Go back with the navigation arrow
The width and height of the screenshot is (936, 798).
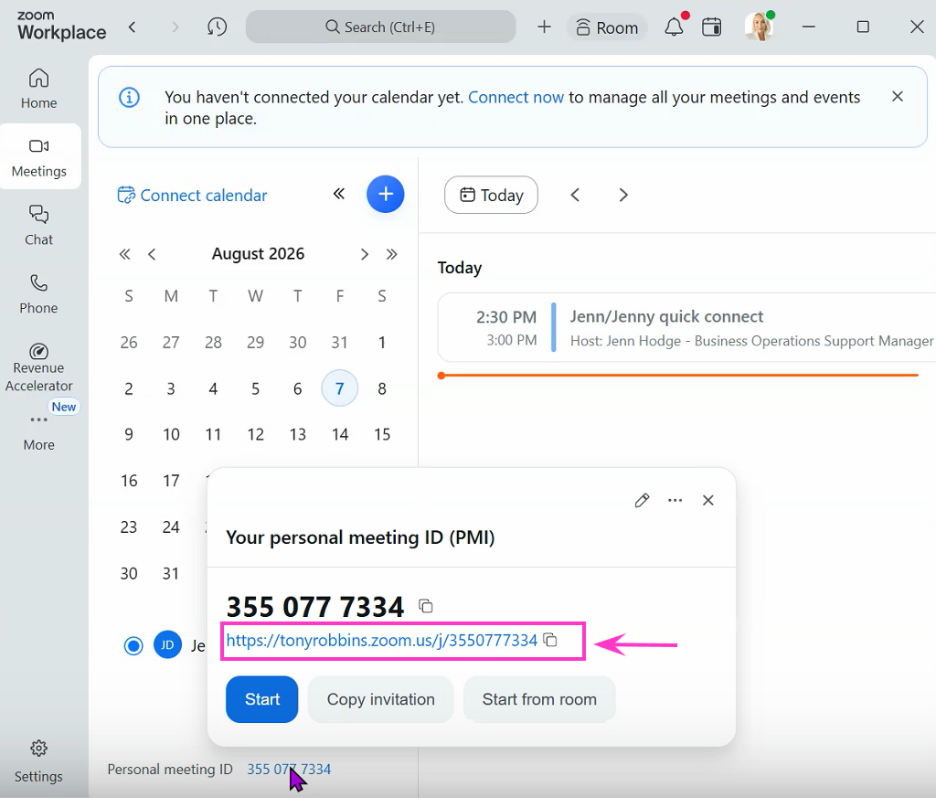133,27
